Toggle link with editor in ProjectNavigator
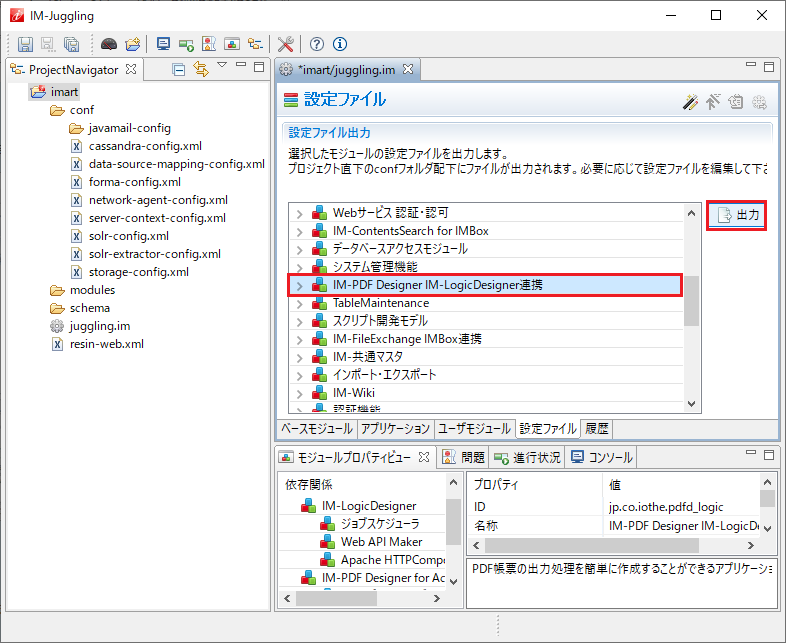 (201, 69)
